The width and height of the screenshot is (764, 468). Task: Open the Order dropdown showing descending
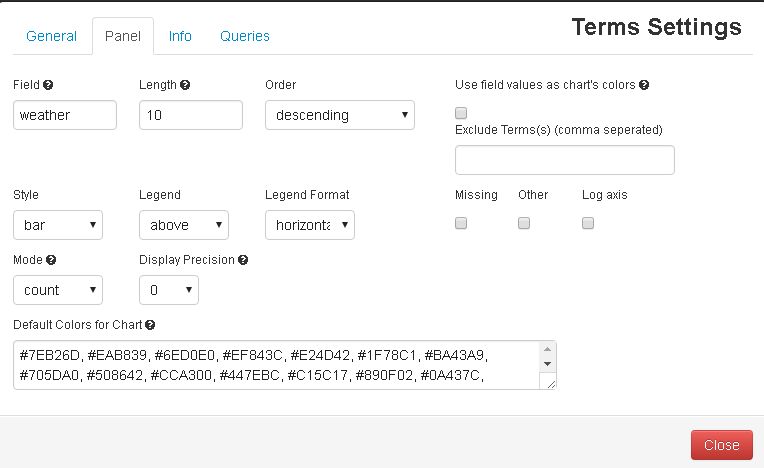[x=340, y=115]
